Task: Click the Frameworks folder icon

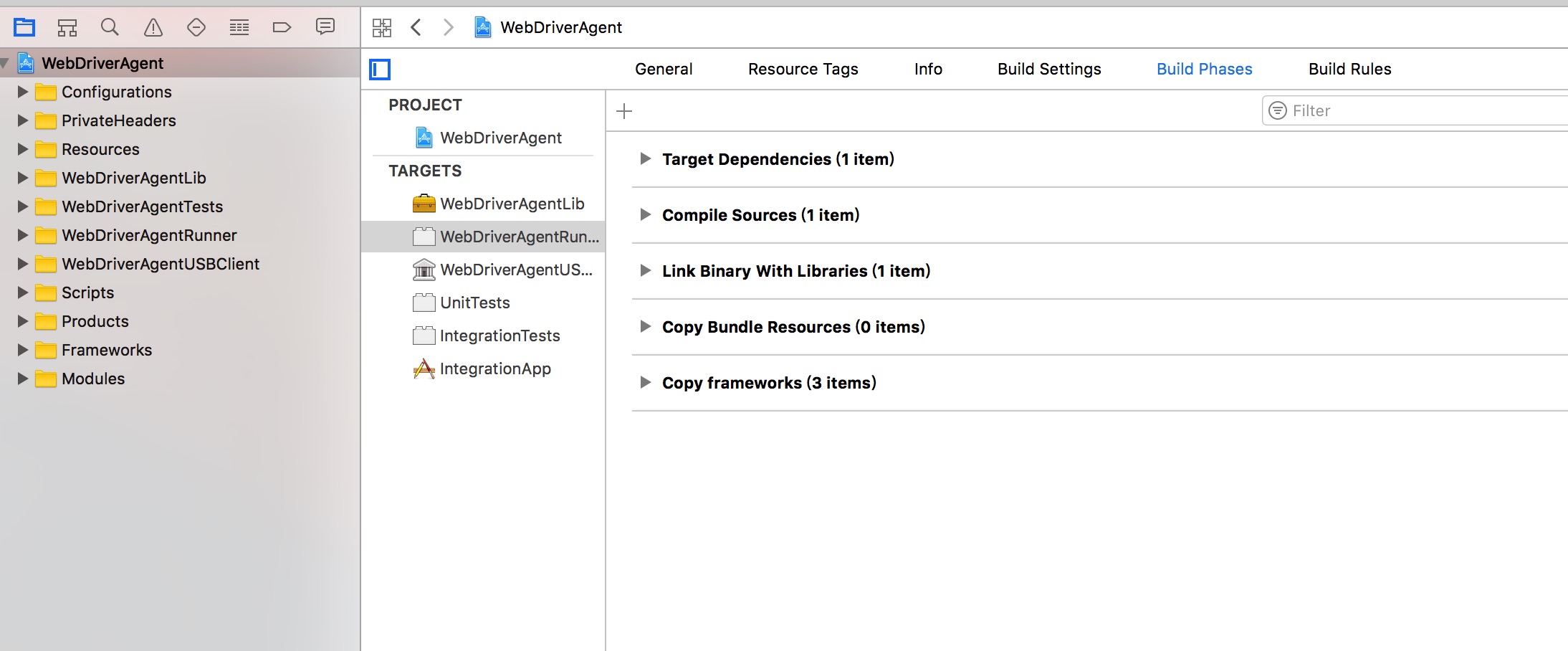Action: pyautogui.click(x=46, y=351)
